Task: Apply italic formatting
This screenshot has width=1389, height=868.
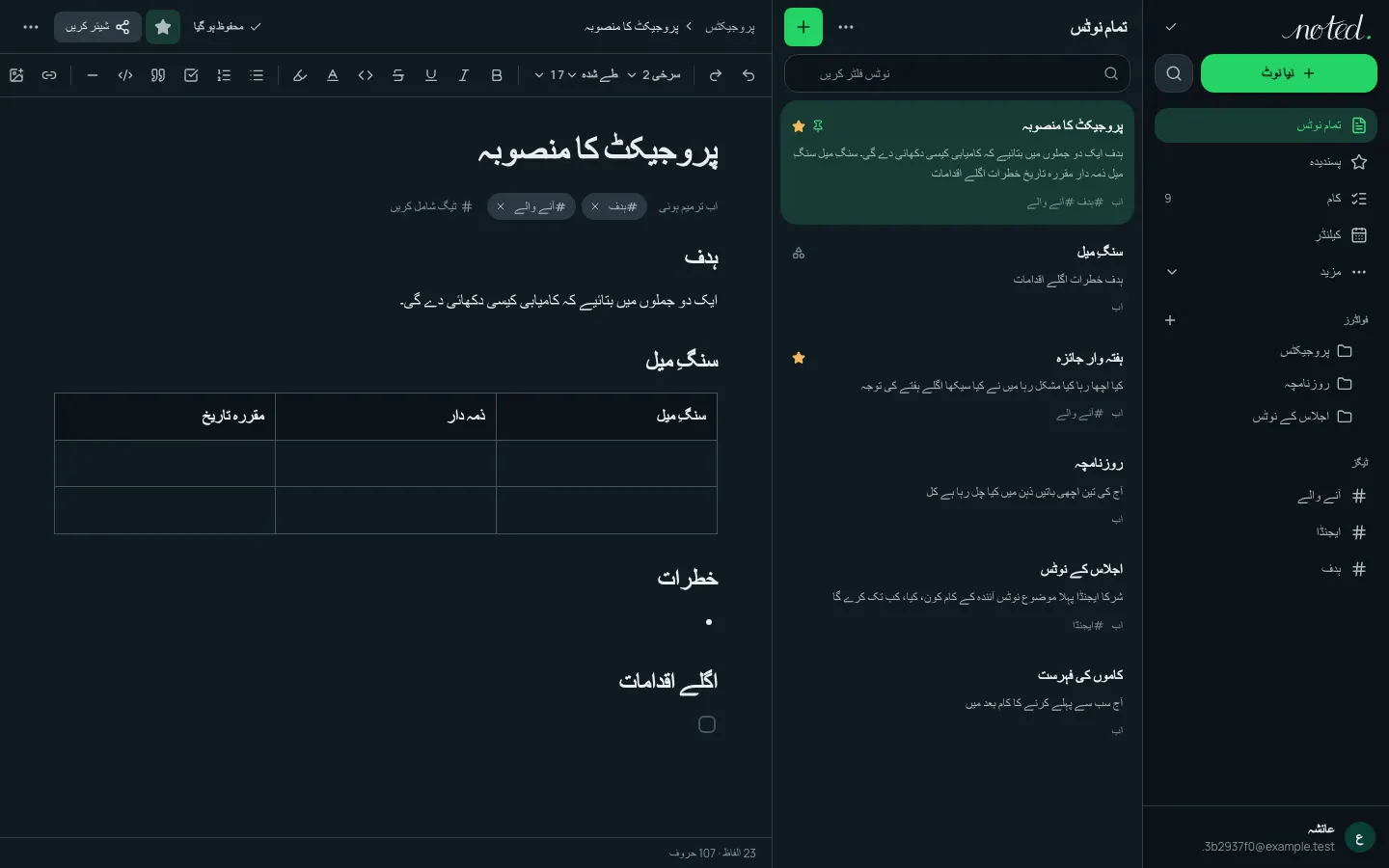Action: click(464, 75)
